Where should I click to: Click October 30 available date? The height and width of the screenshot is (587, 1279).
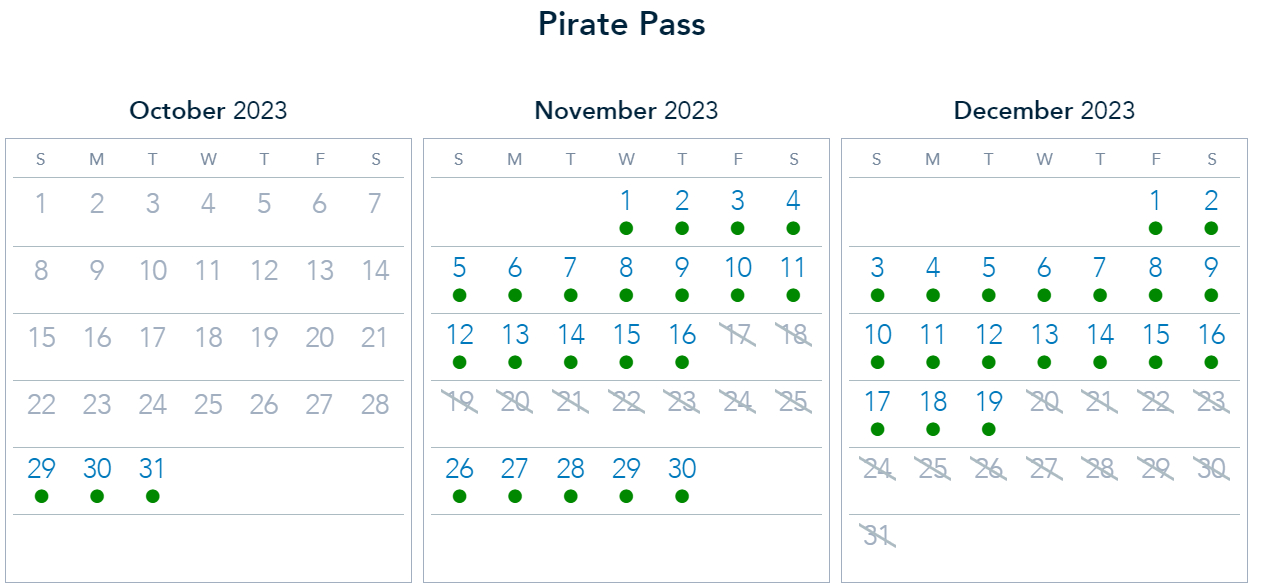tap(97, 469)
